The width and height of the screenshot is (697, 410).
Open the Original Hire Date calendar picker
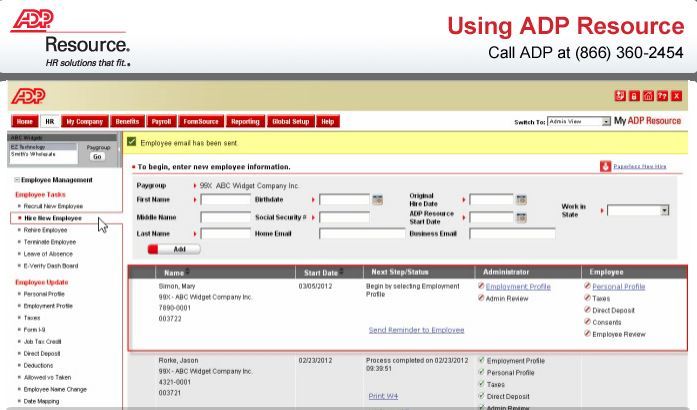point(521,200)
